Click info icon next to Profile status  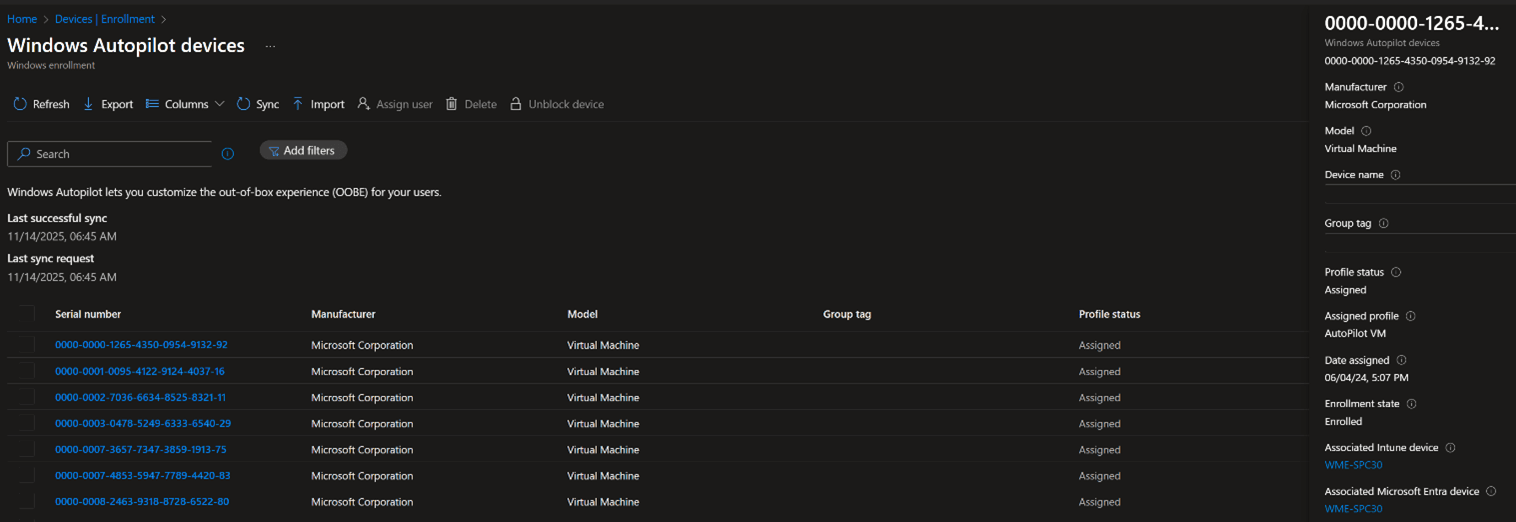(1396, 272)
